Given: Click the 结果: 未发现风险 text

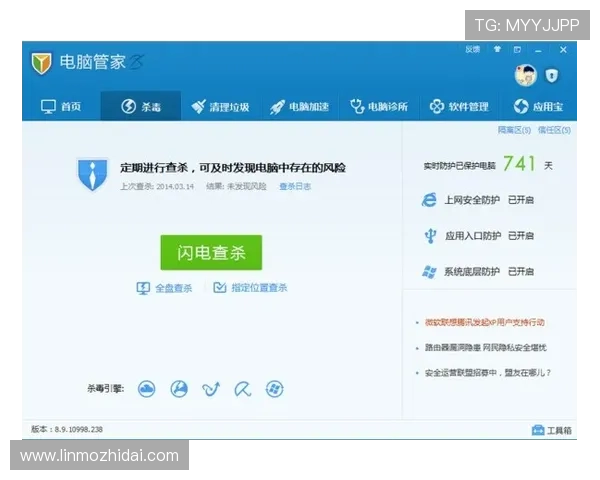Looking at the screenshot, I should [x=236, y=186].
